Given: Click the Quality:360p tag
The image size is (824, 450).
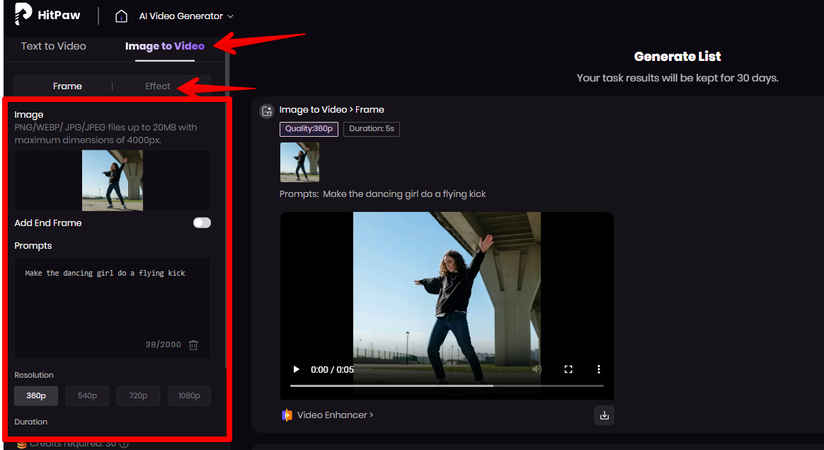Looking at the screenshot, I should [x=309, y=129].
